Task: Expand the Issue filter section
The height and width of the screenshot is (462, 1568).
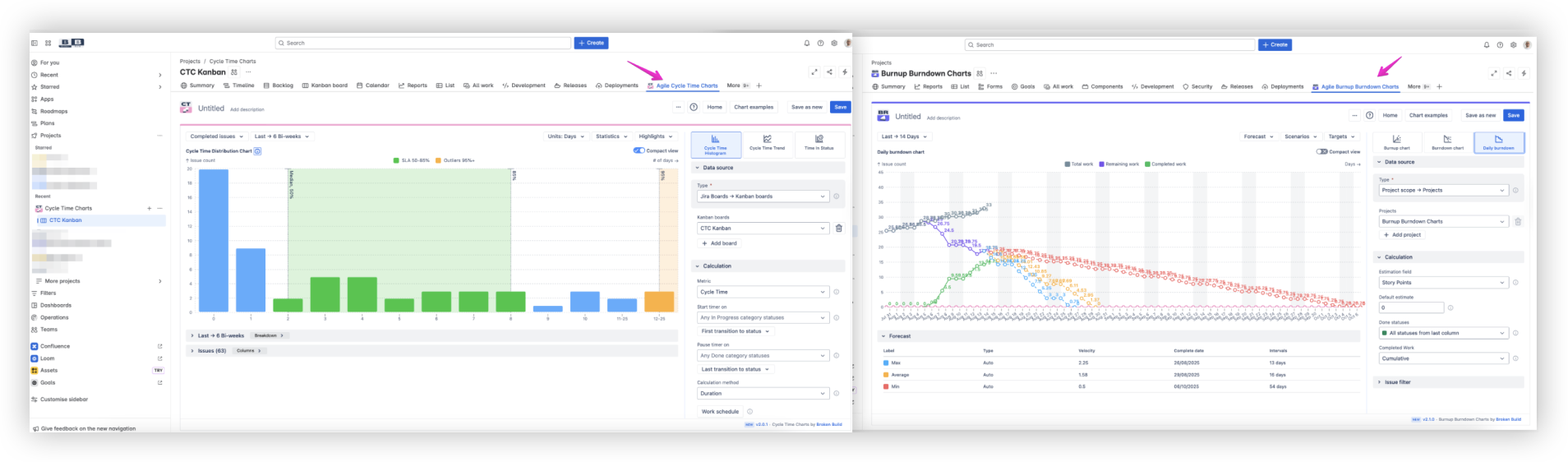Action: point(1449,382)
